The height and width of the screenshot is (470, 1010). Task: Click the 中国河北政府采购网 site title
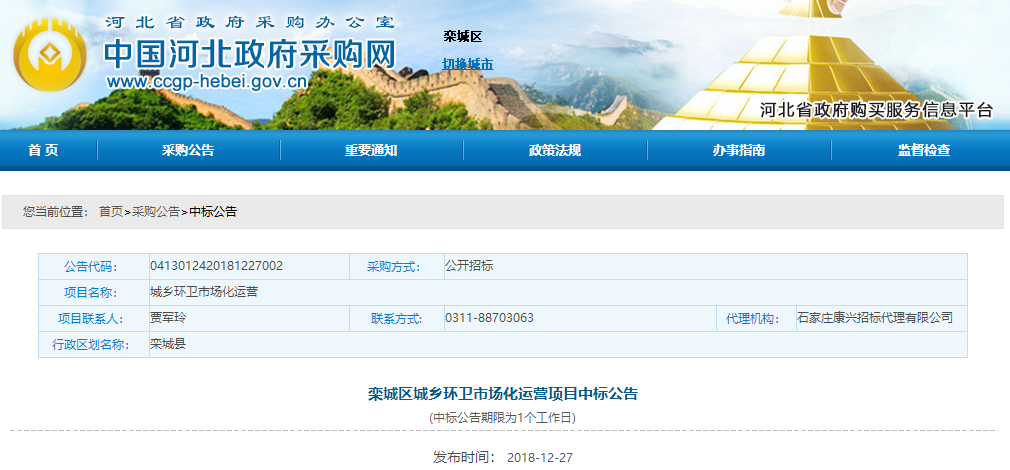(x=250, y=53)
